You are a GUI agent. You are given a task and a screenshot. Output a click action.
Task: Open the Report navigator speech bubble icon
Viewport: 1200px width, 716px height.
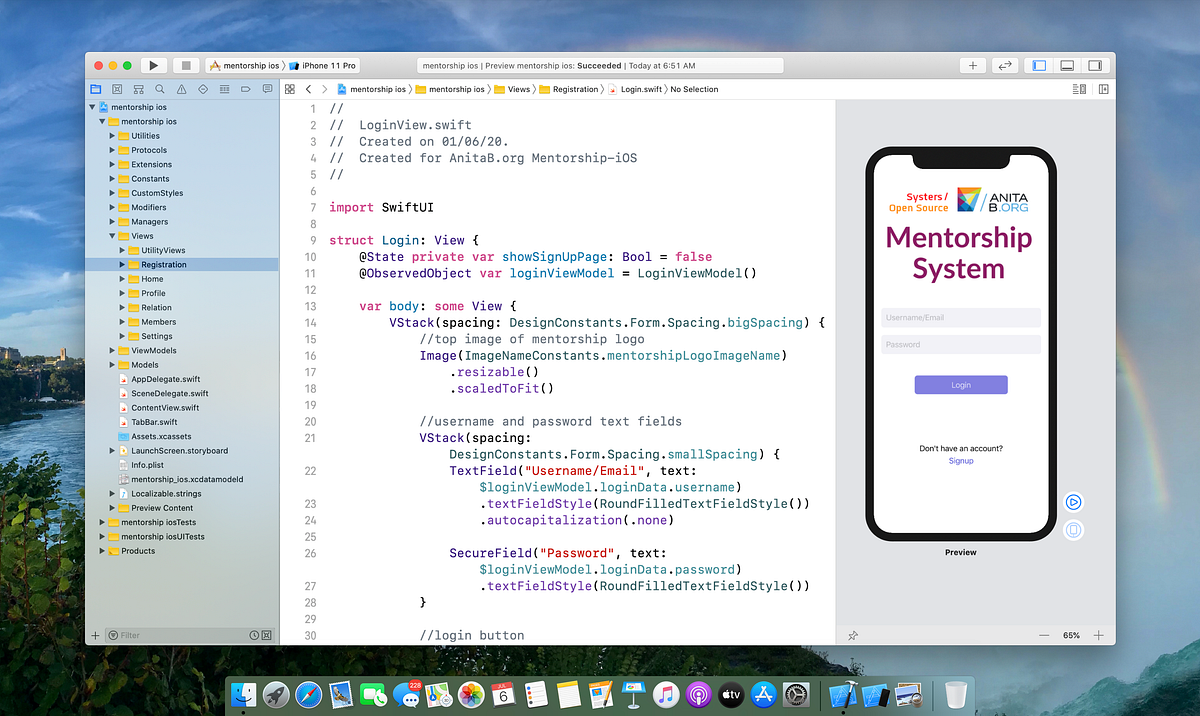(x=267, y=88)
